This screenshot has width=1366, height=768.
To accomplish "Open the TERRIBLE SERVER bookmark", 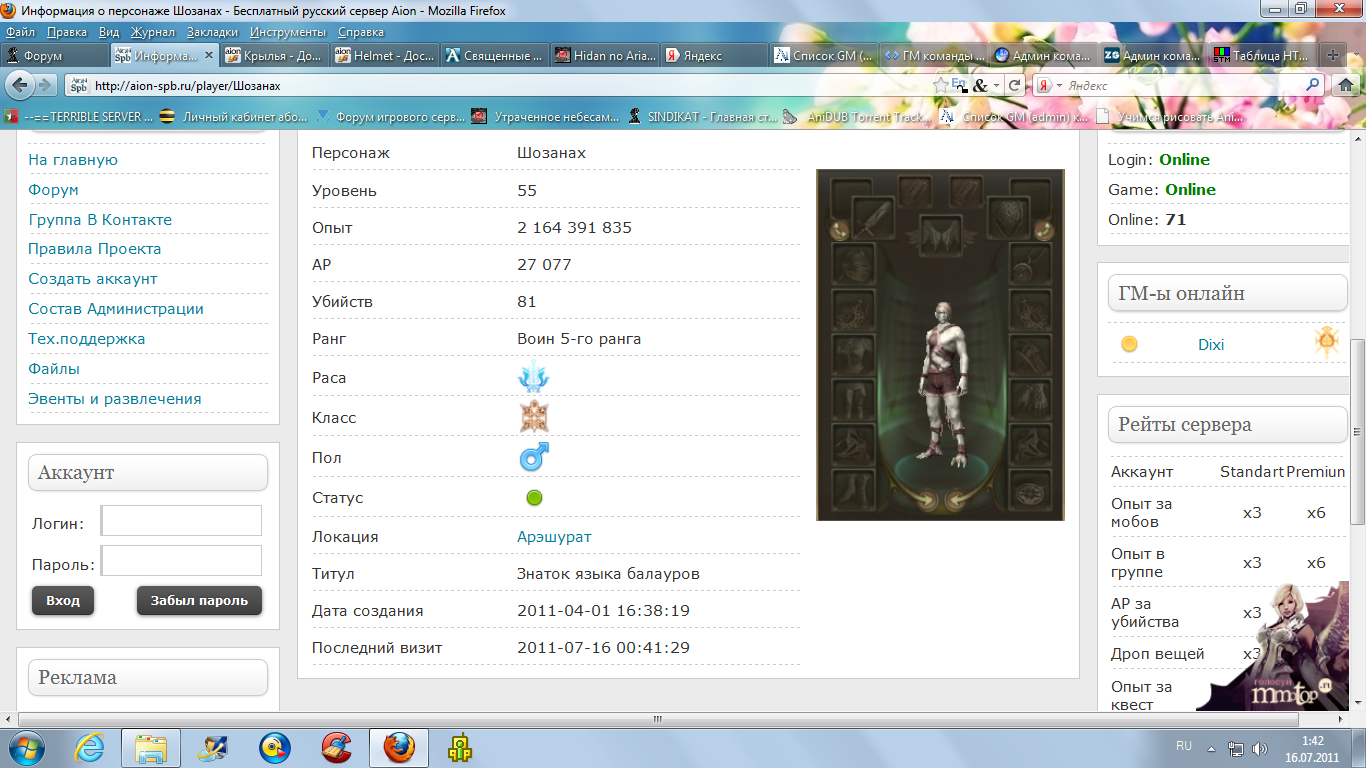I will (78, 117).
